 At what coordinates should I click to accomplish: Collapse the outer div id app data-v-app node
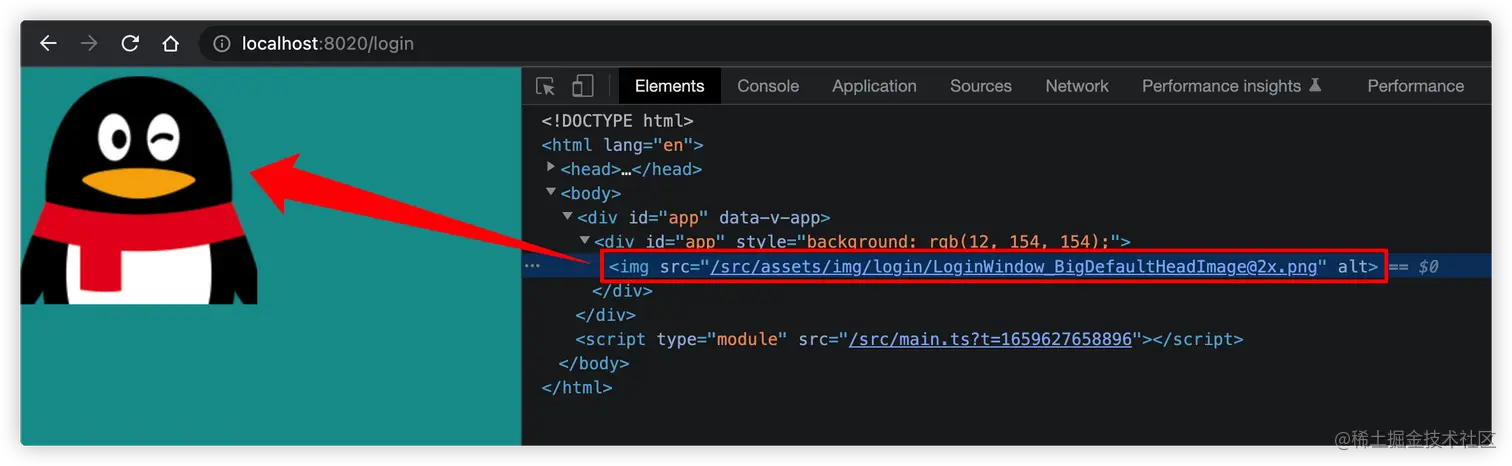pyautogui.click(x=567, y=216)
